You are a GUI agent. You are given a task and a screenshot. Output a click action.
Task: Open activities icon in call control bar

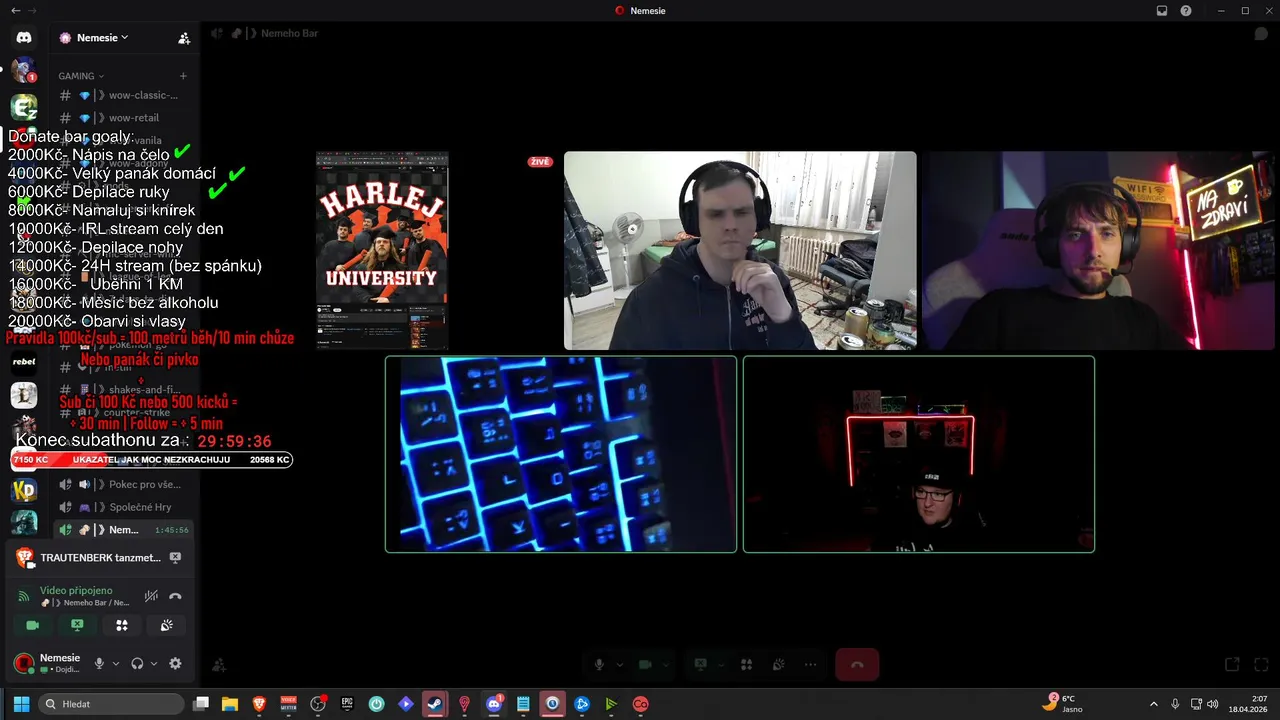(746, 664)
